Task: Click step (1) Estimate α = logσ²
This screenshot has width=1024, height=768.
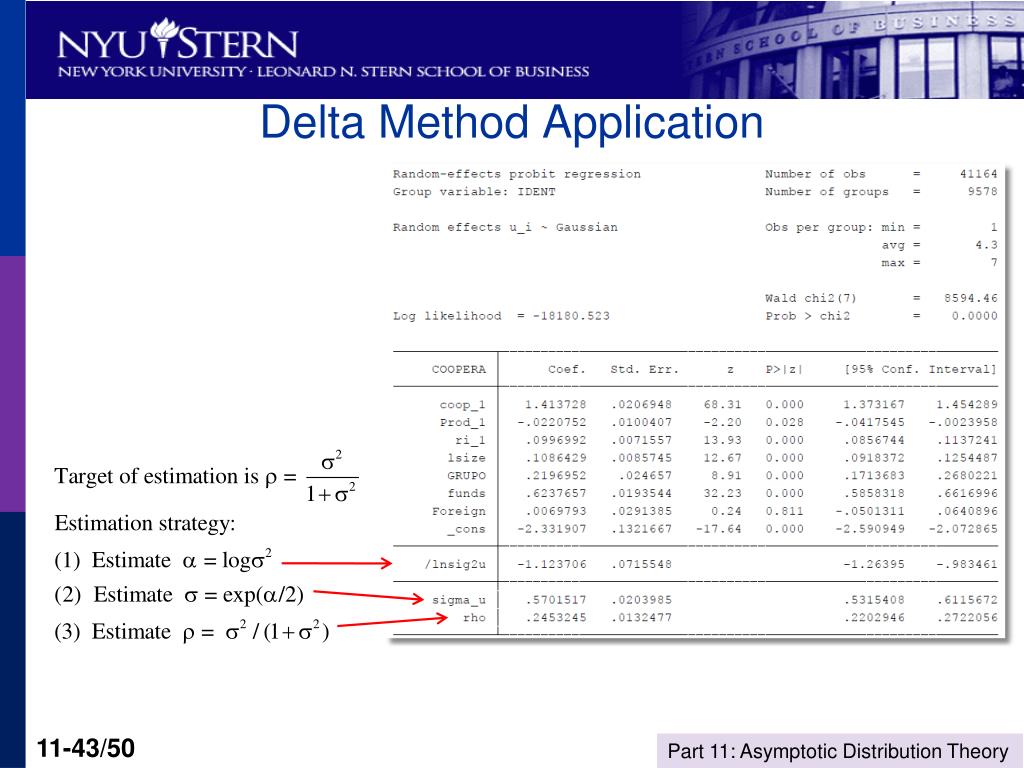Action: pos(163,560)
